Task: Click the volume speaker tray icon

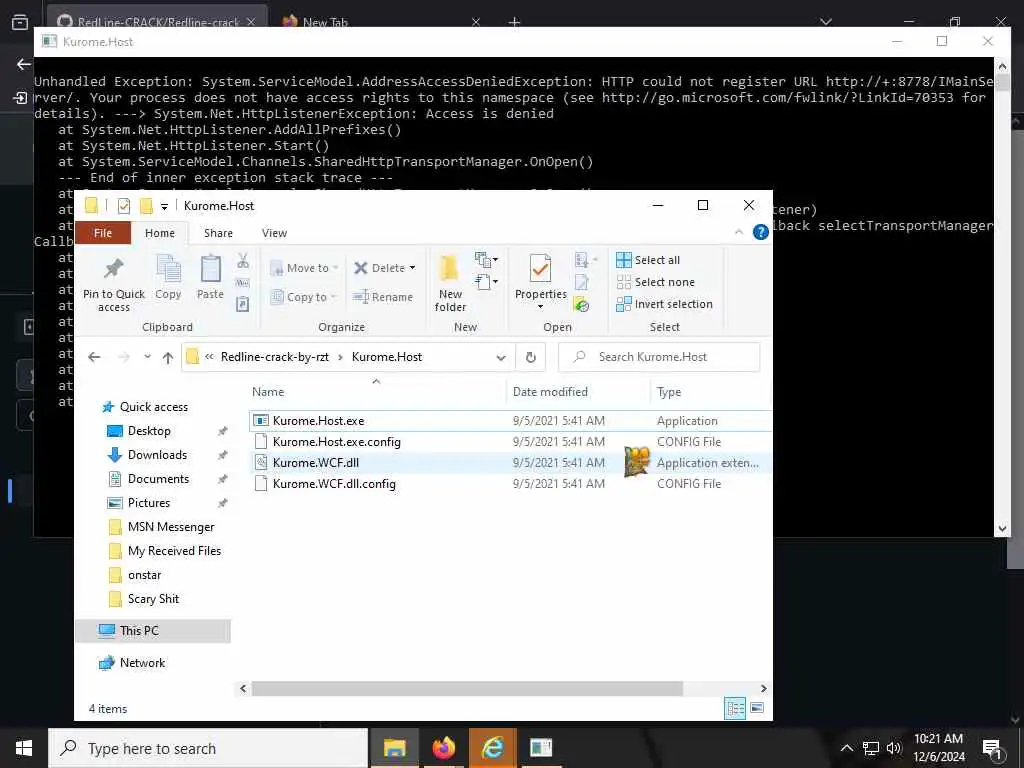Action: [x=894, y=748]
